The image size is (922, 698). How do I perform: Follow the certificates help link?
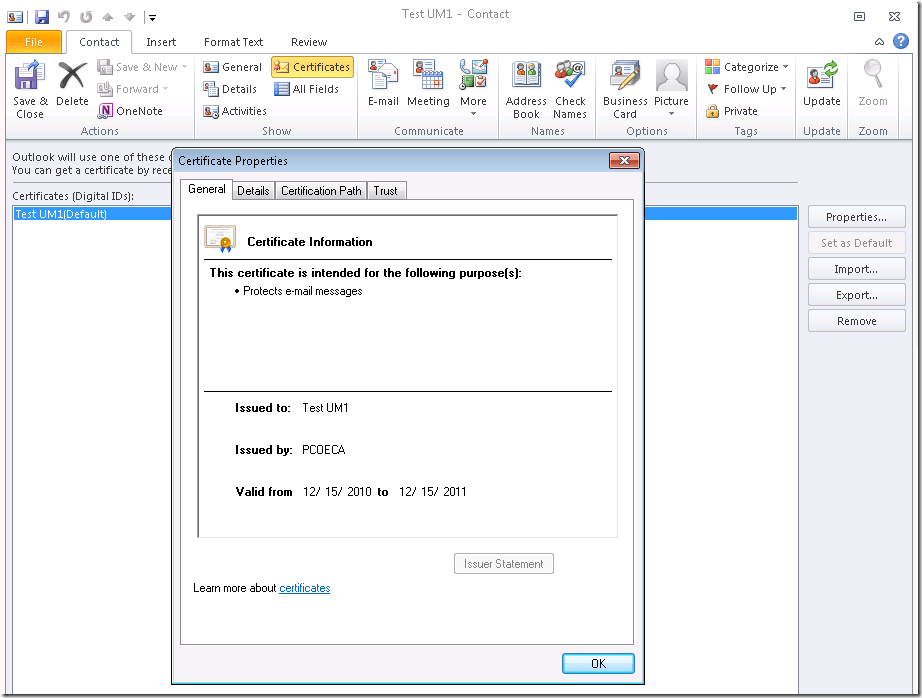305,588
